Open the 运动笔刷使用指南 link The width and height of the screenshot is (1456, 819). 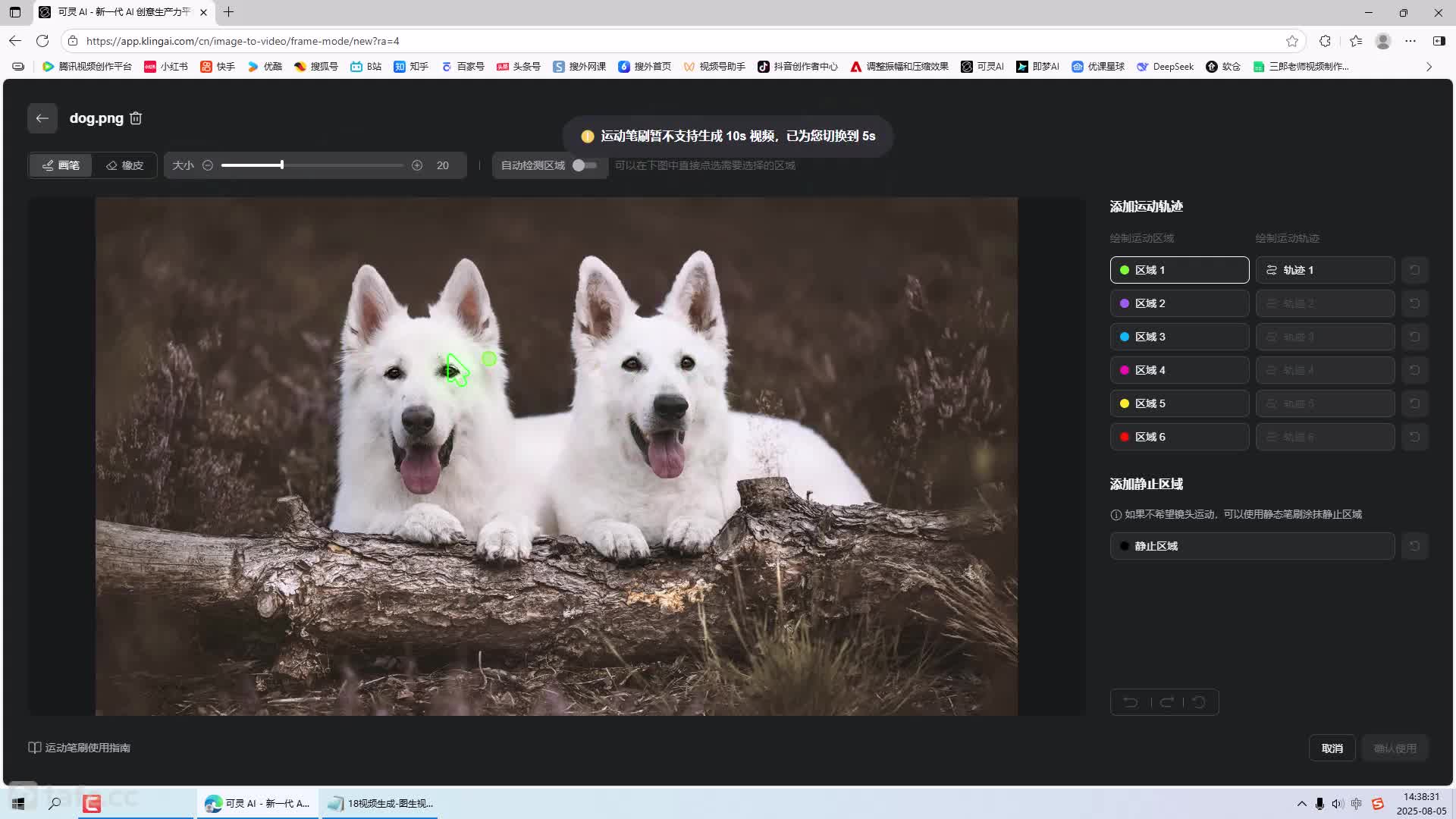[80, 748]
